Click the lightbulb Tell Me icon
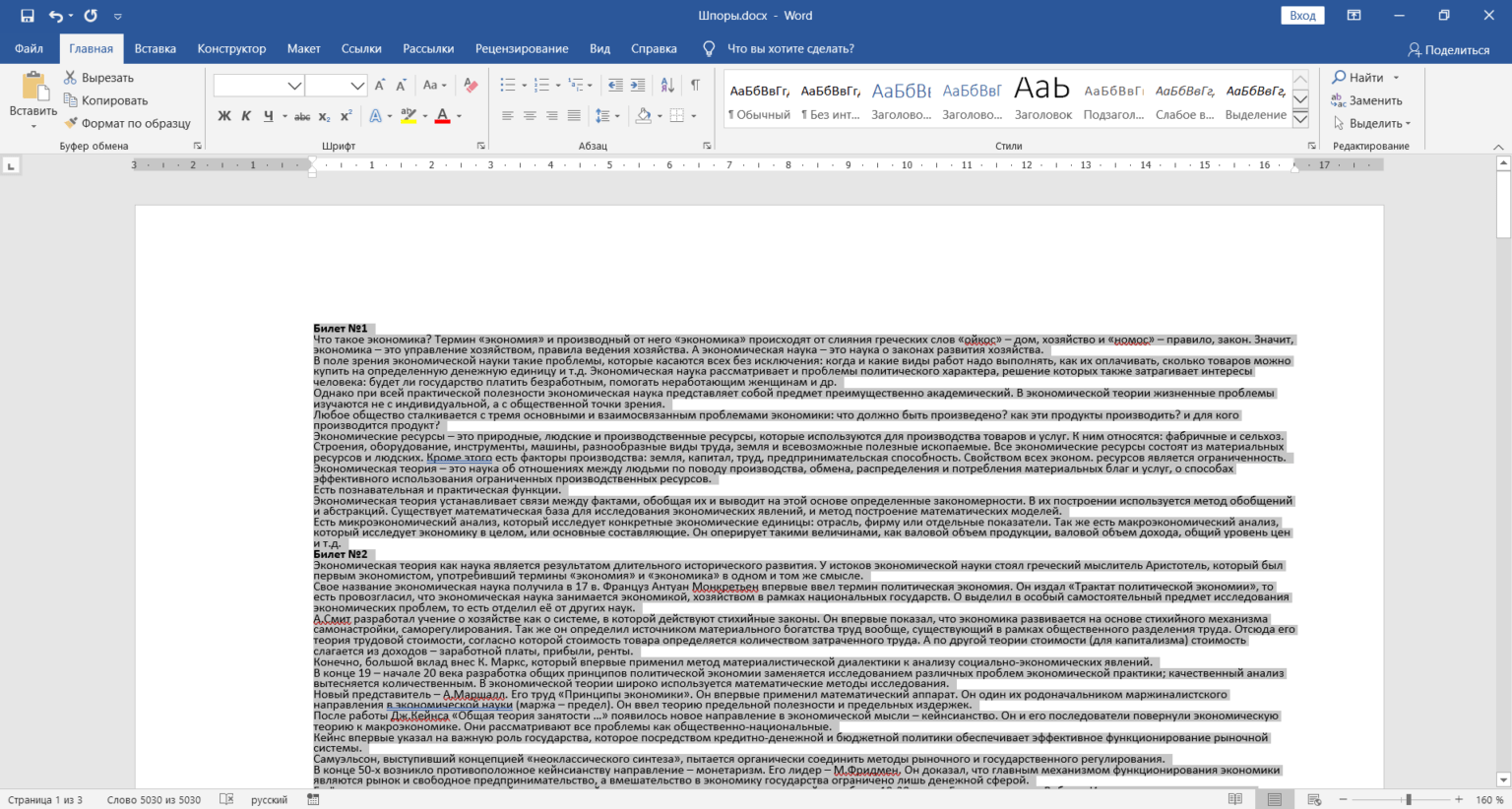 tap(709, 48)
